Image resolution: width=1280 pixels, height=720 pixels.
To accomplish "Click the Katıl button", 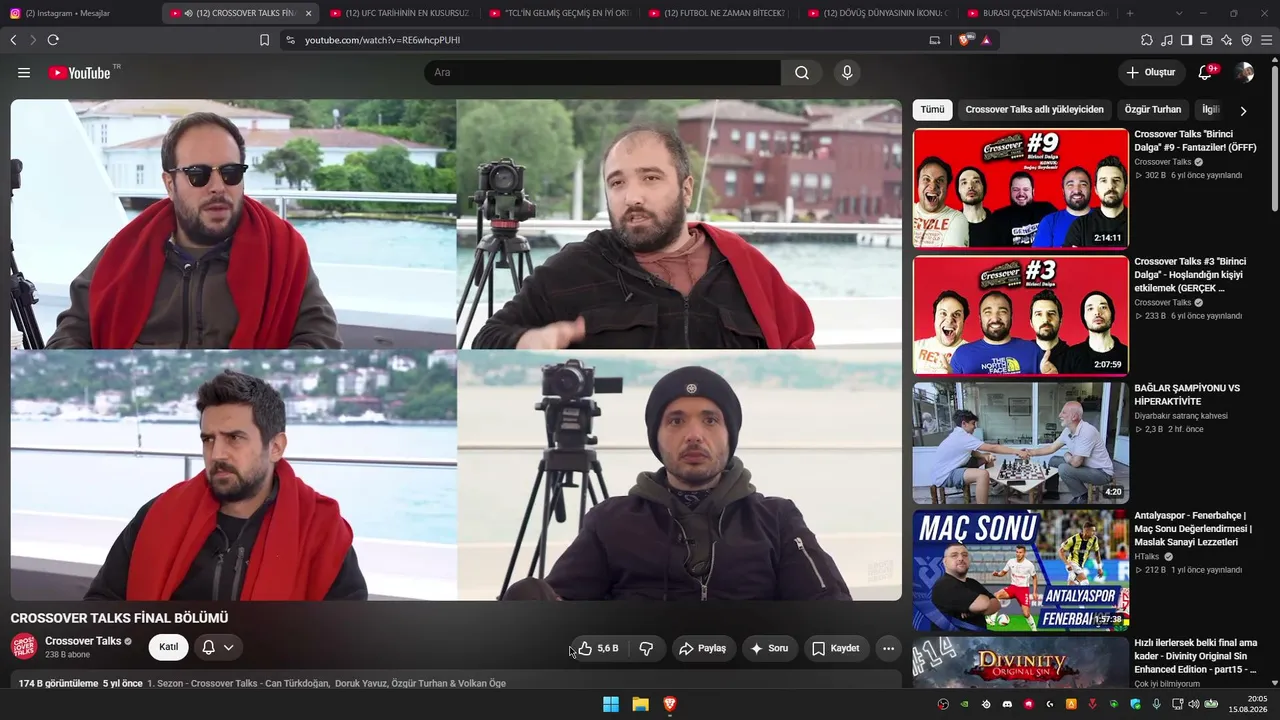I will coord(169,647).
